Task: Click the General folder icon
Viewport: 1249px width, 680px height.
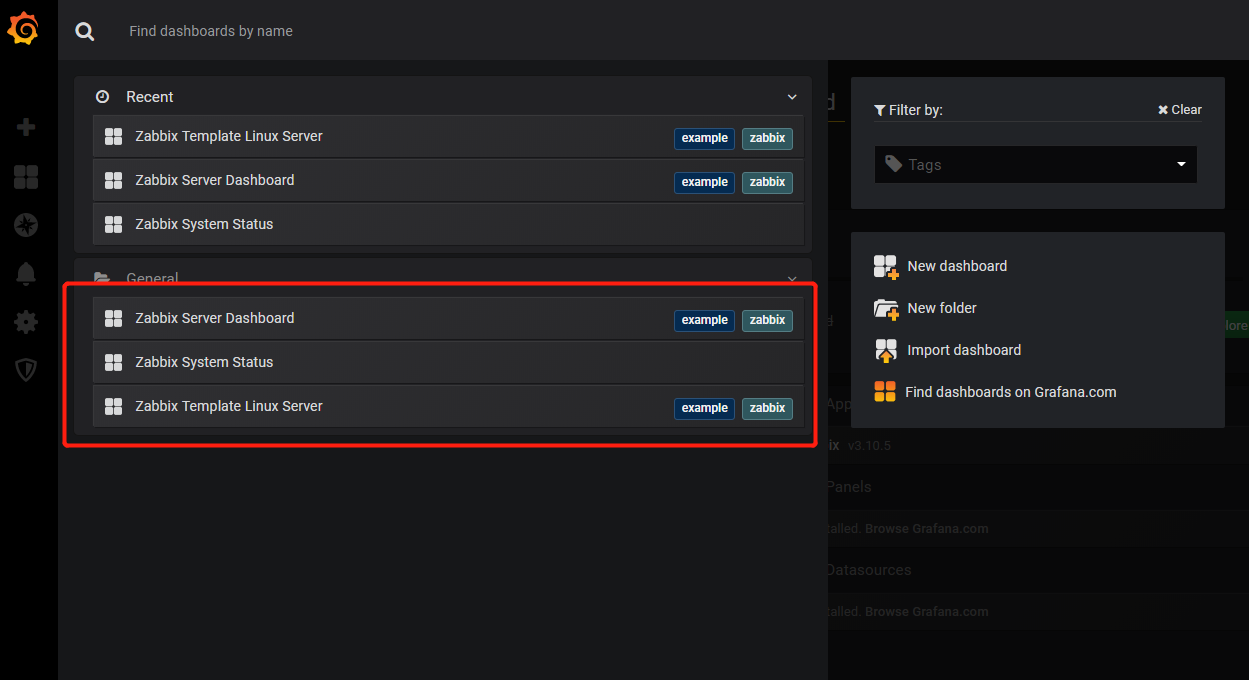Action: (102, 278)
